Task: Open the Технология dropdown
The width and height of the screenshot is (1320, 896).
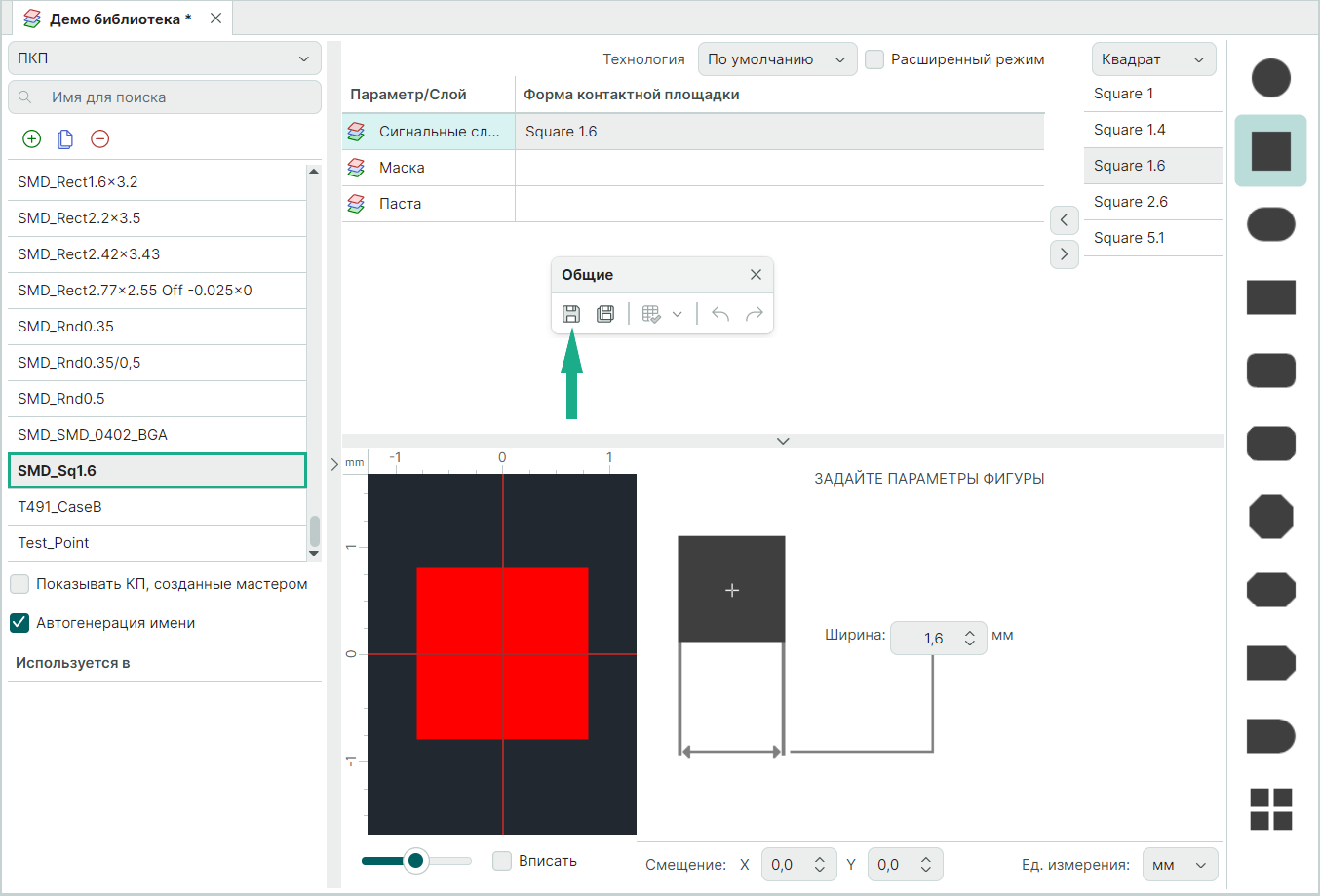Action: [x=777, y=59]
